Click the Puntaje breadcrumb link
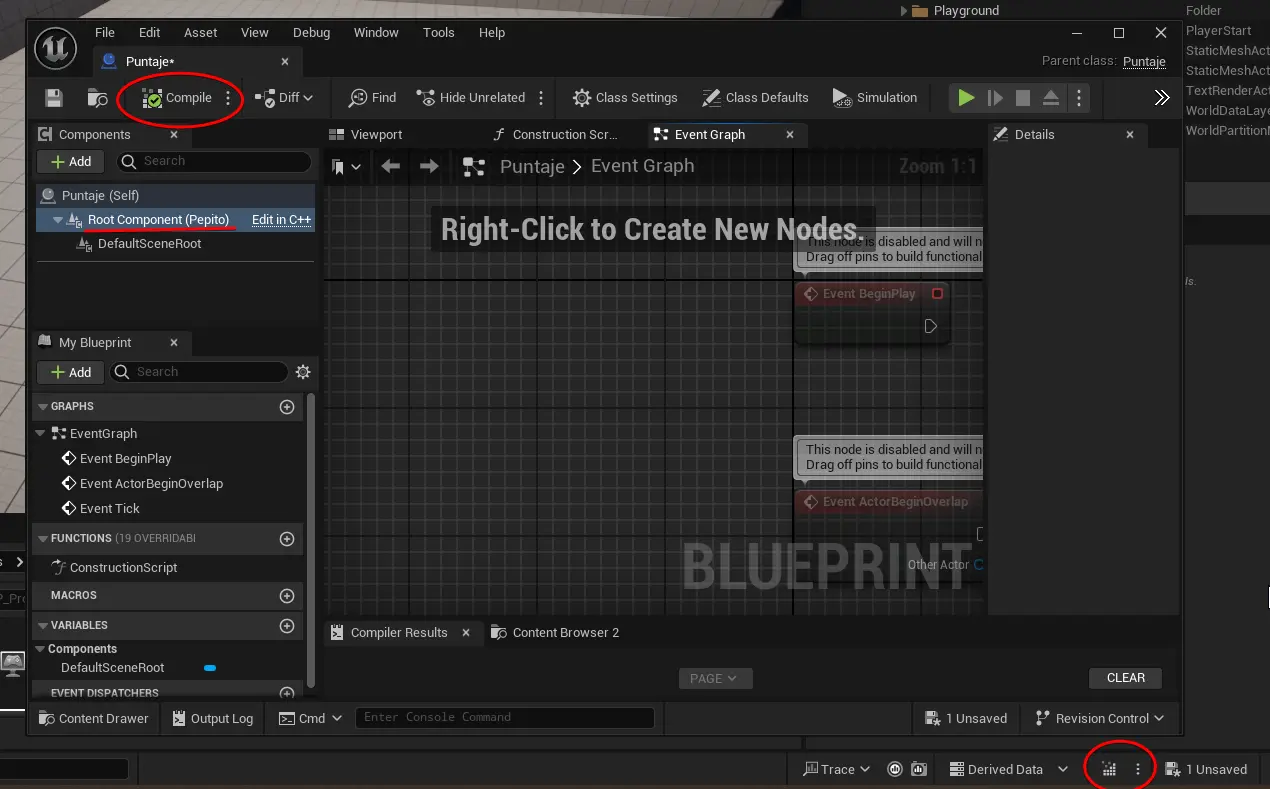 coord(532,166)
